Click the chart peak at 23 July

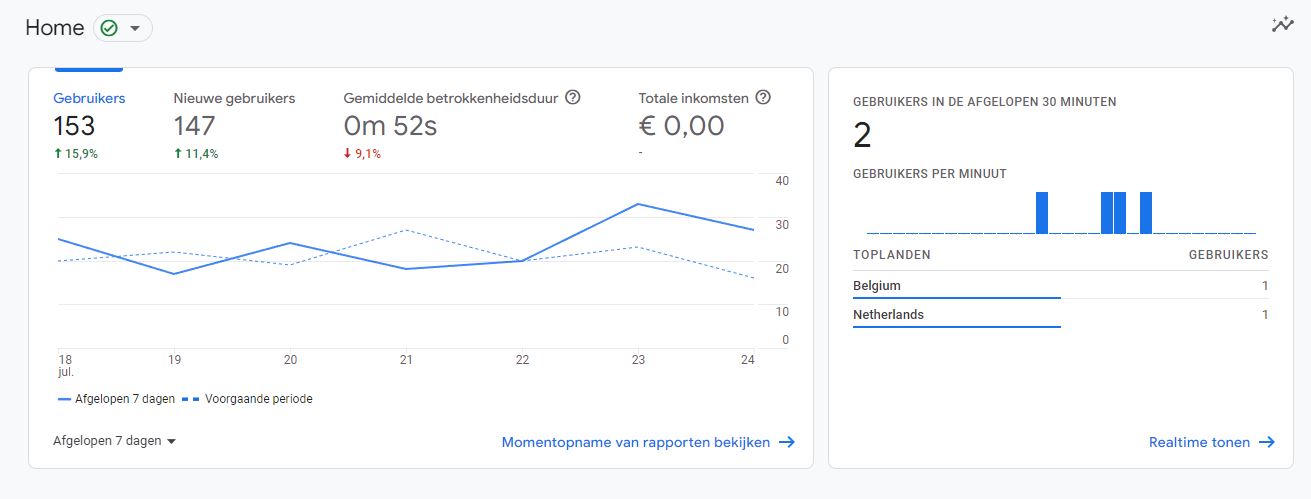(x=638, y=204)
